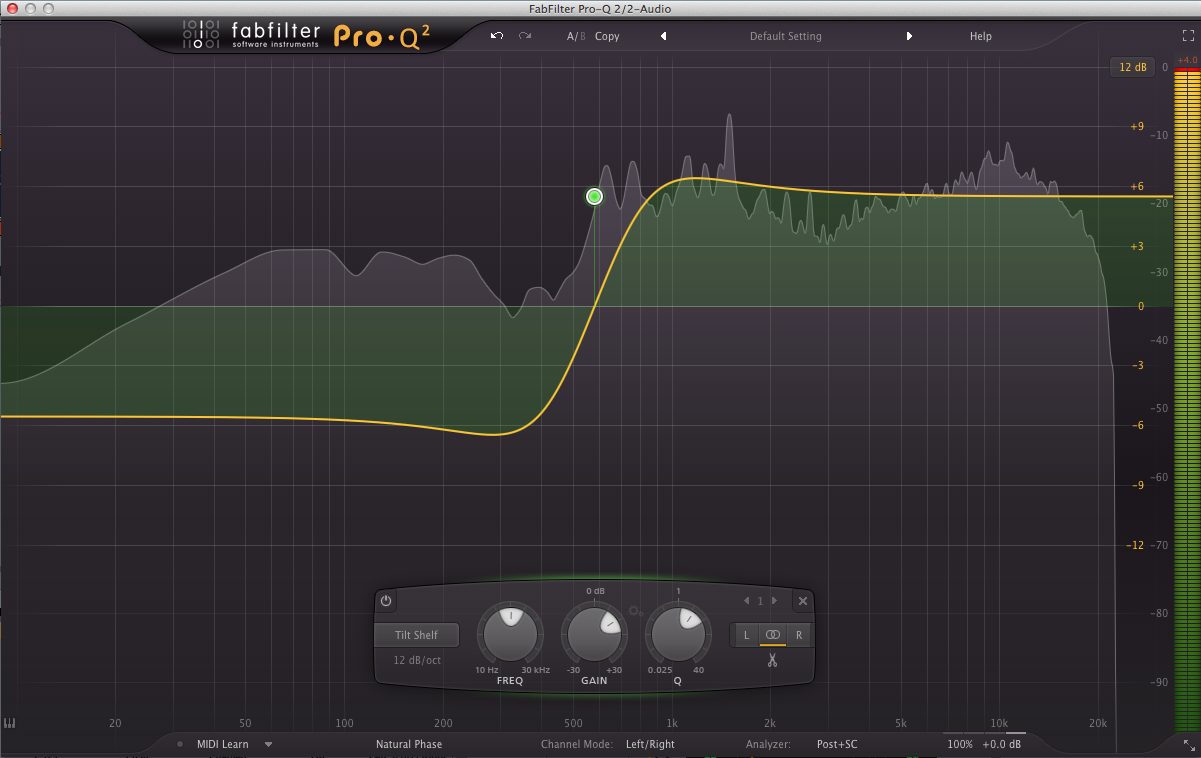This screenshot has width=1201, height=758.
Task: Delete the band with X button
Action: [802, 601]
